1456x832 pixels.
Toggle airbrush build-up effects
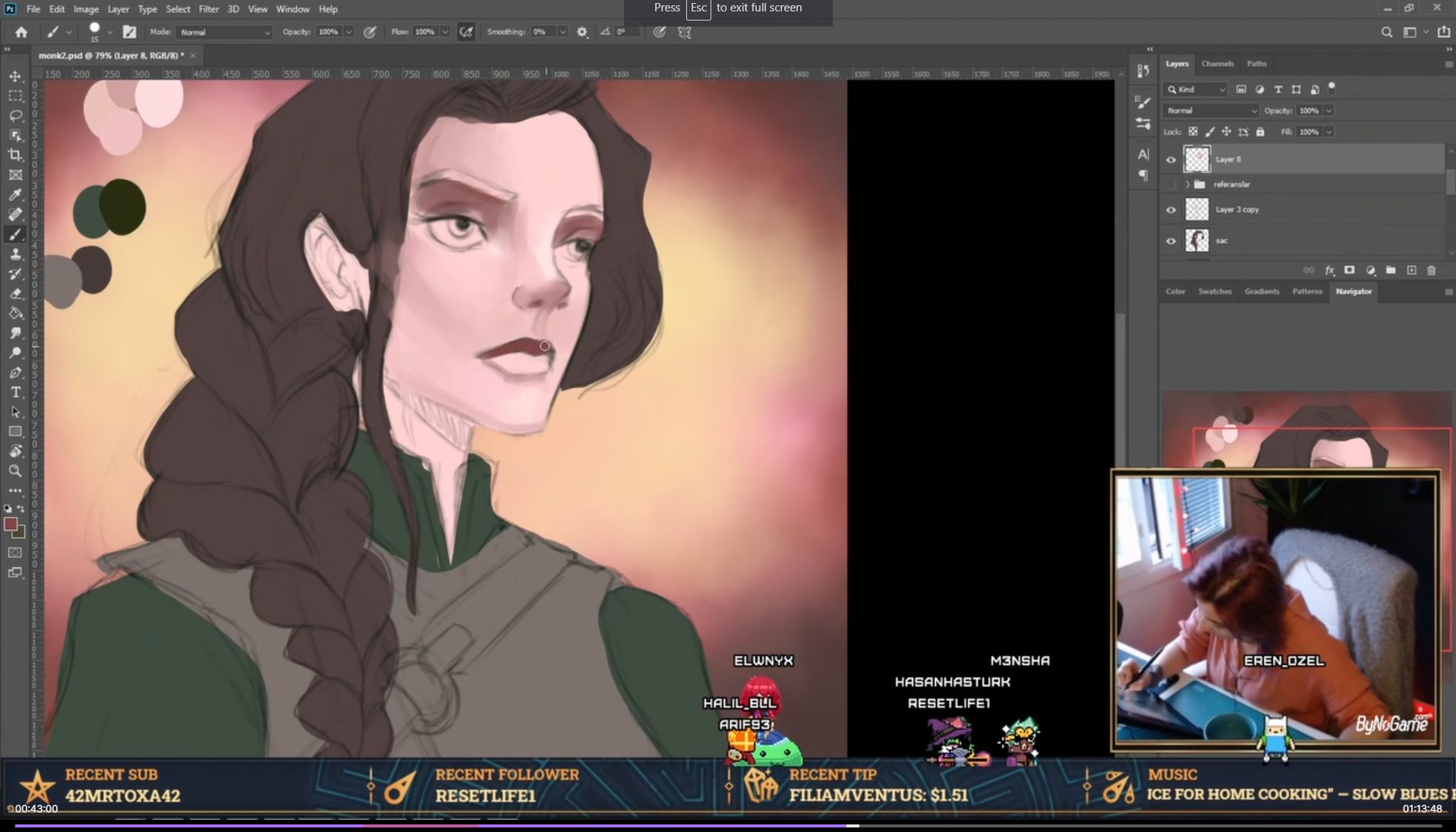466,32
